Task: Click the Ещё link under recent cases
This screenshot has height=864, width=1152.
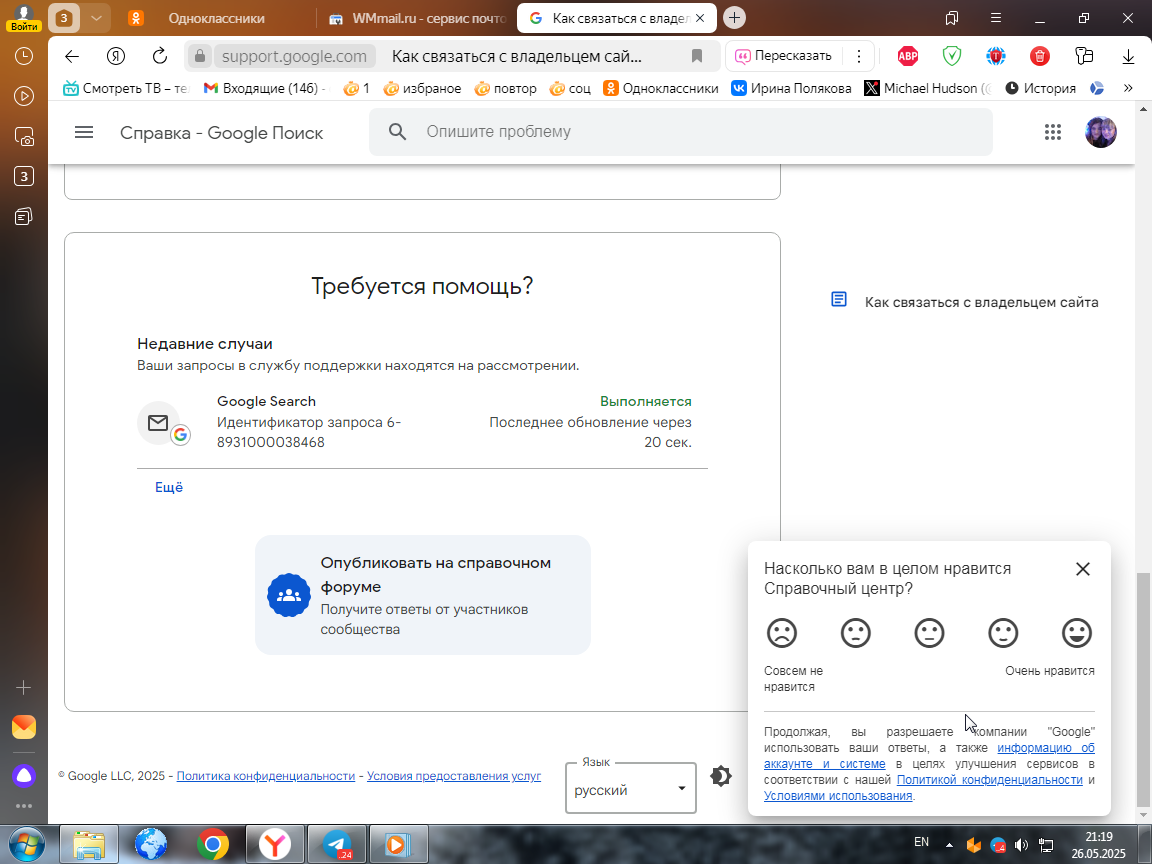Action: (x=168, y=487)
